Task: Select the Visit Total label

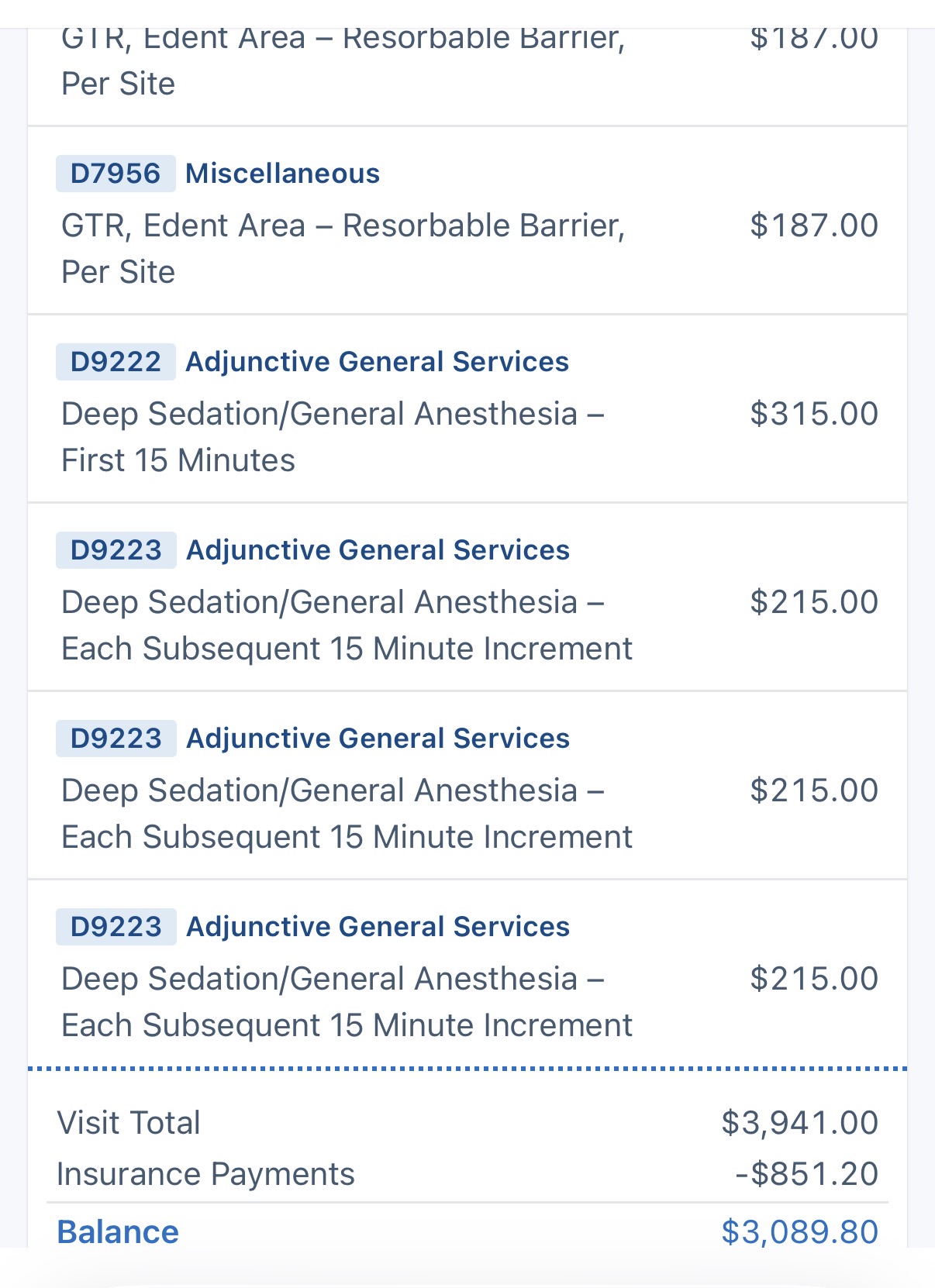Action: click(129, 1123)
